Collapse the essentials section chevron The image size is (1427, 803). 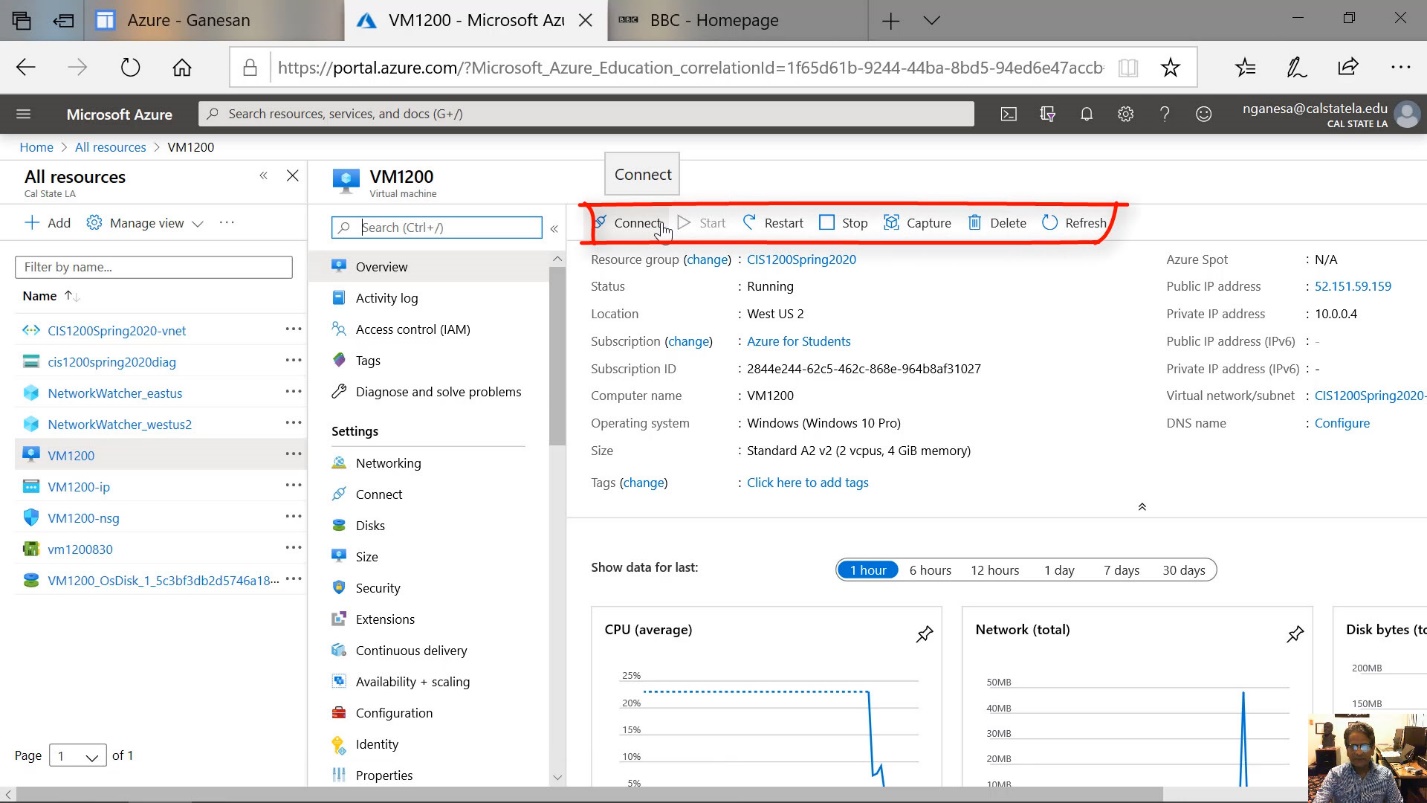coord(1141,507)
